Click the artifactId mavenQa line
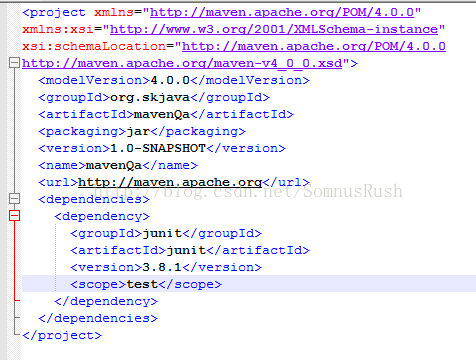The width and height of the screenshot is (476, 360). pyautogui.click(x=166, y=114)
